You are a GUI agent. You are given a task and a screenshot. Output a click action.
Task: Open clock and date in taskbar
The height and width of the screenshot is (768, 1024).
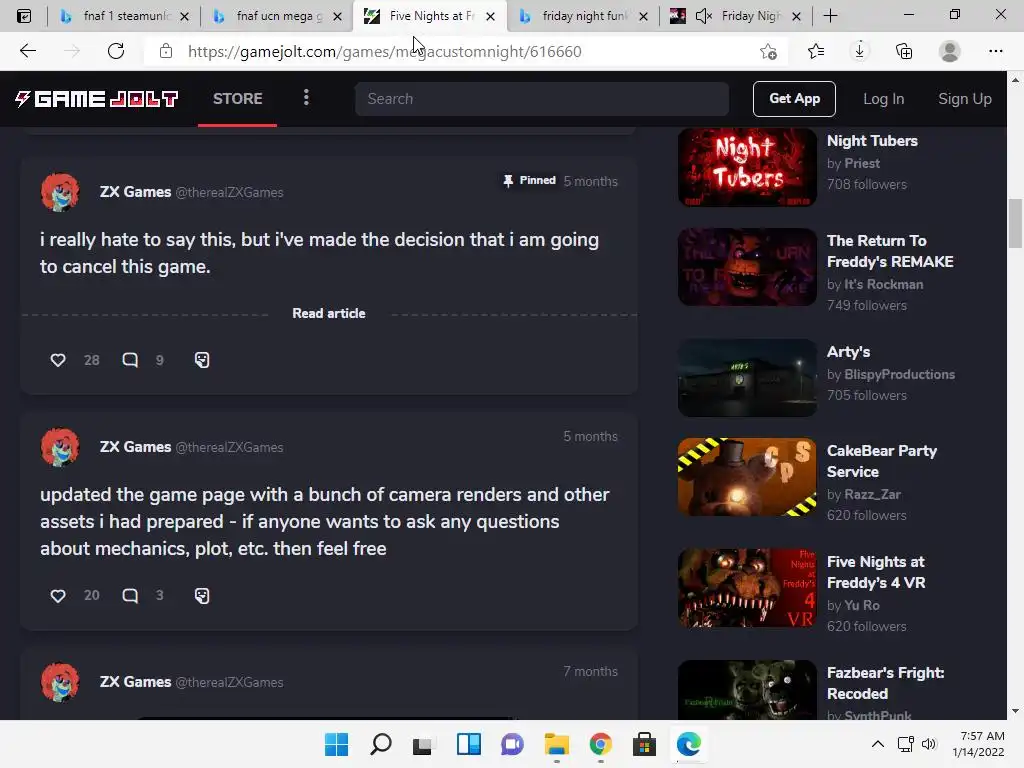pyautogui.click(x=978, y=744)
